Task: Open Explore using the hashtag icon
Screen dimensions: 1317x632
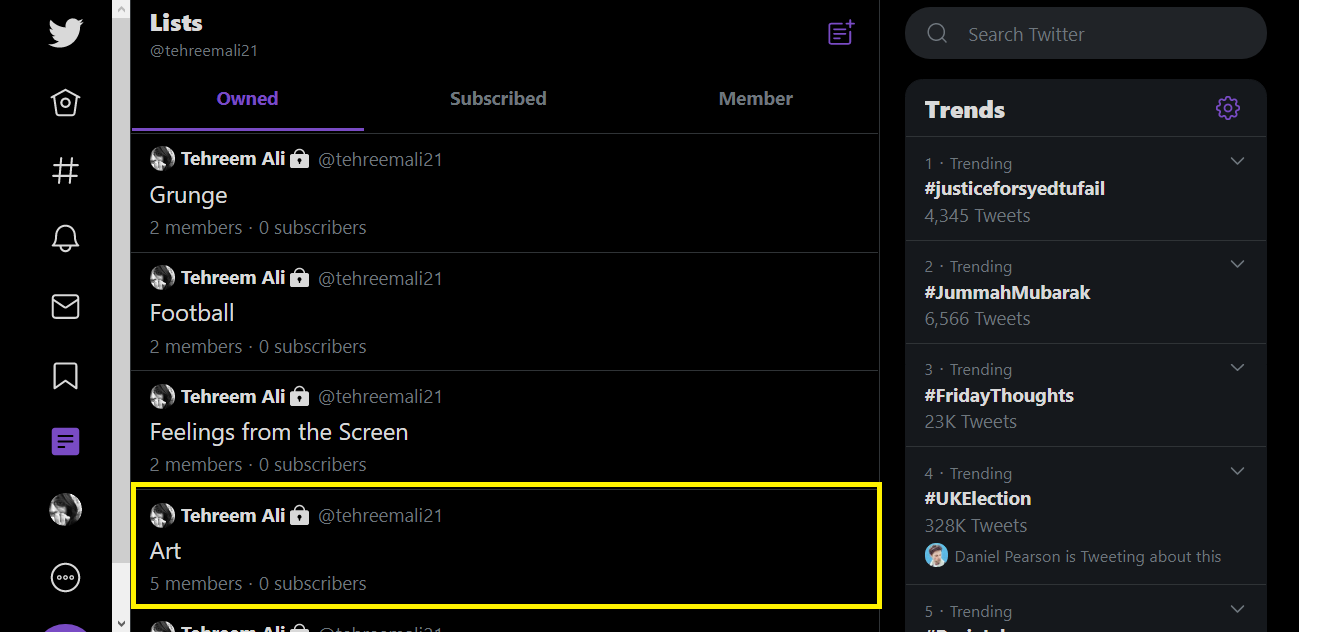Action: (65, 171)
